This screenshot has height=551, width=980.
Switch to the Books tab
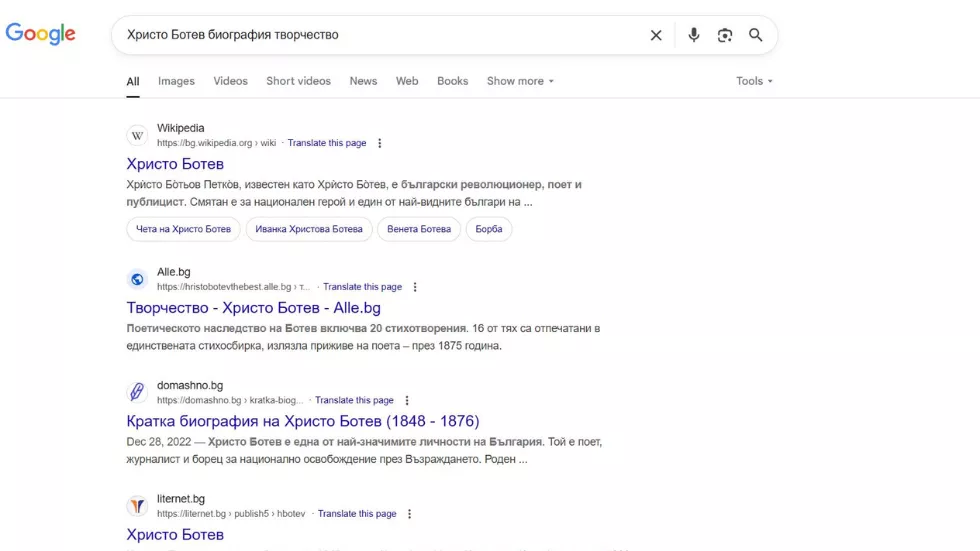point(452,81)
